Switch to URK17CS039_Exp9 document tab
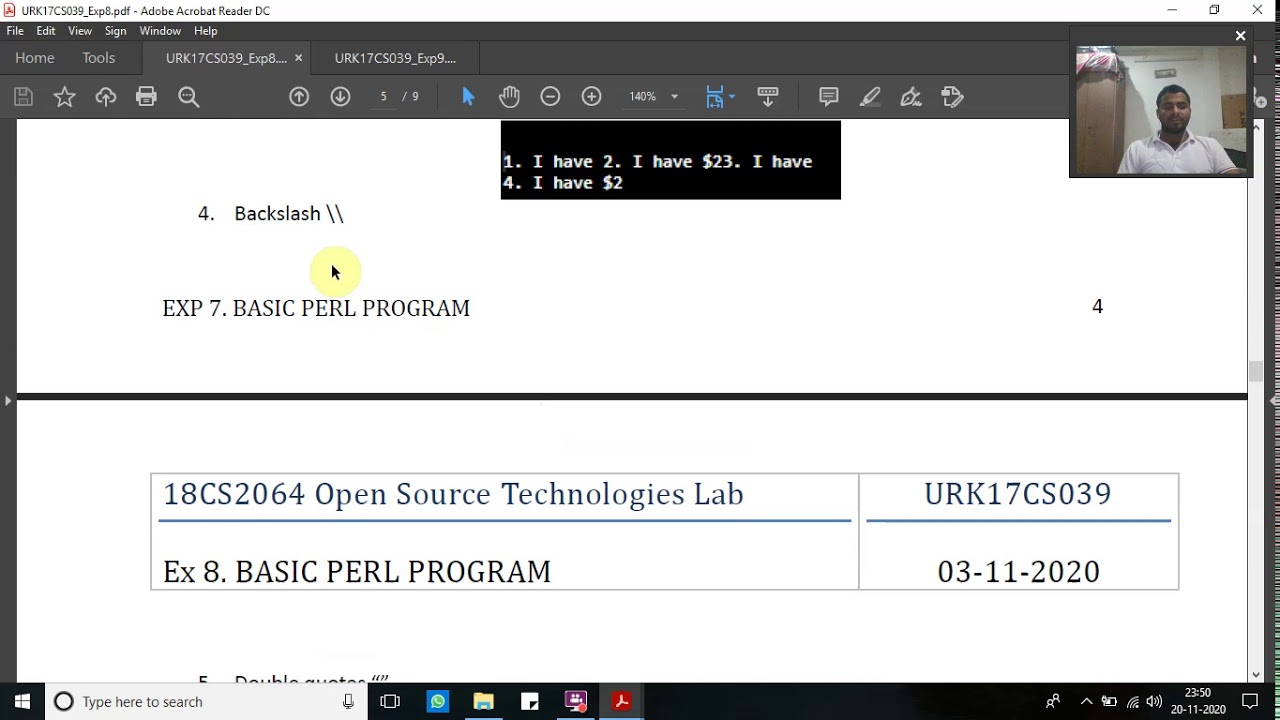 395,58
